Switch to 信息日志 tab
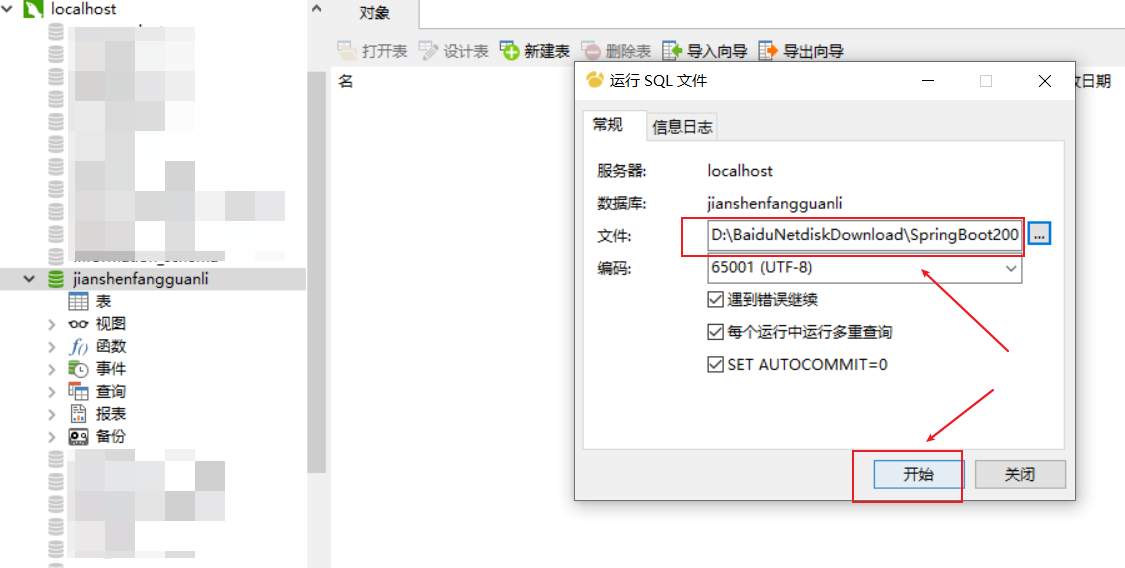1125x568 pixels. [x=682, y=128]
